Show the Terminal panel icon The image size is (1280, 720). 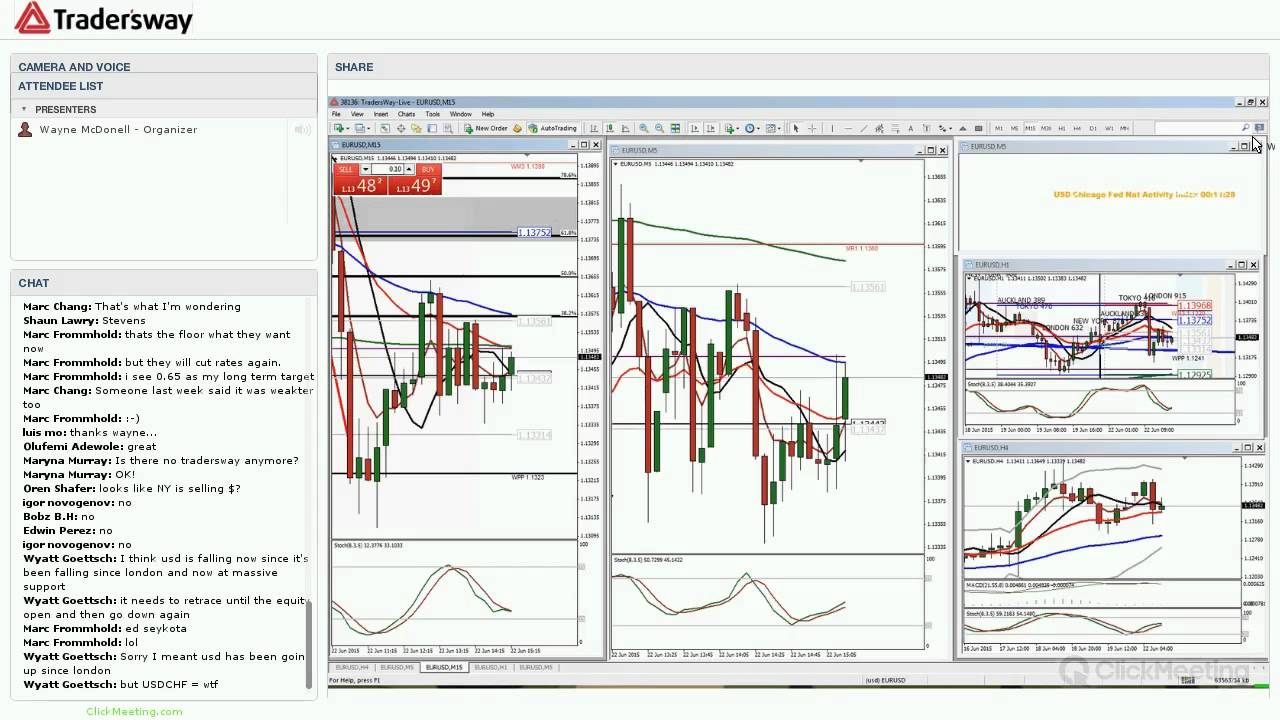(433, 128)
